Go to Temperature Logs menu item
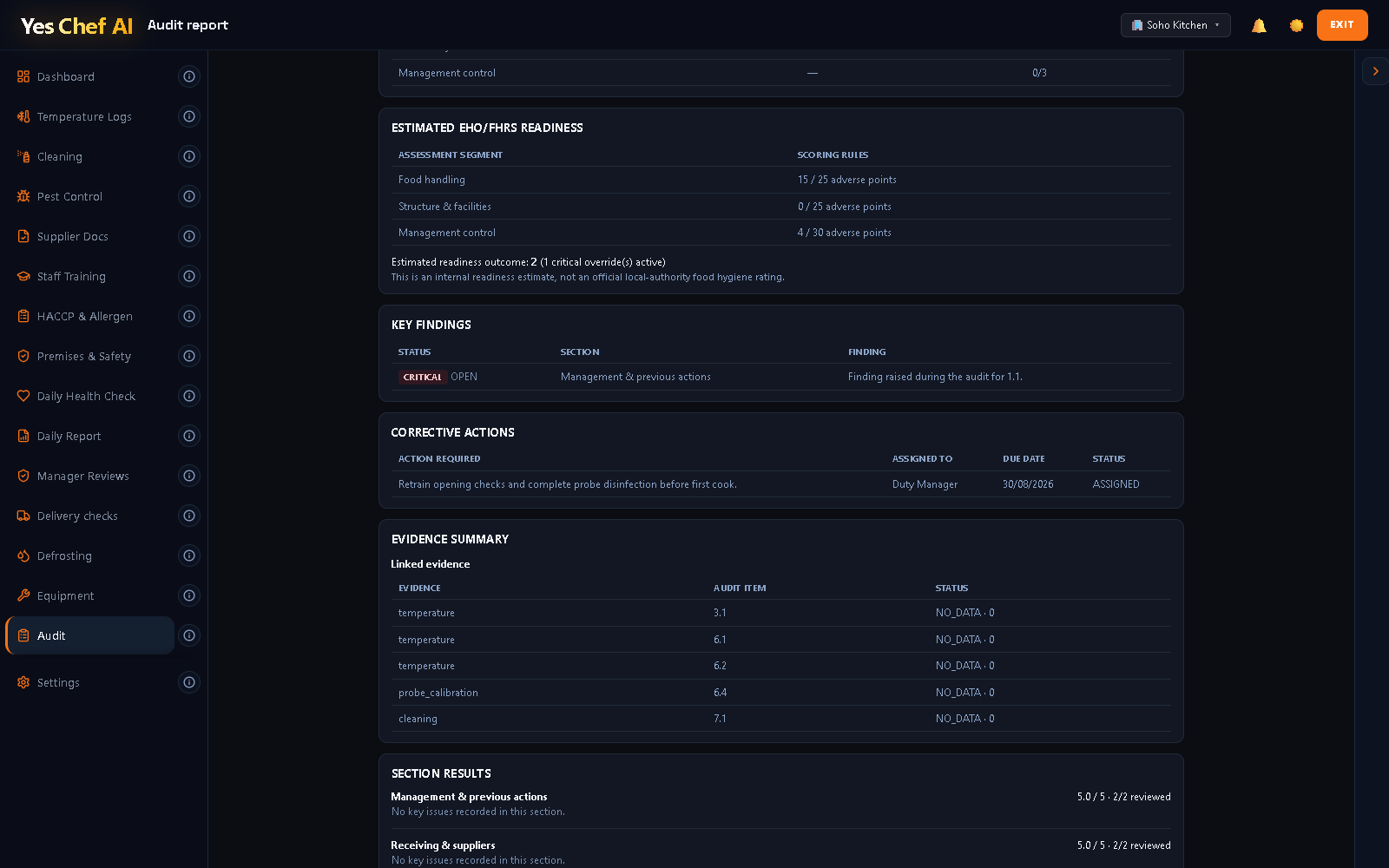Screen dimensions: 1389x868 pyautogui.click(x=90, y=116)
